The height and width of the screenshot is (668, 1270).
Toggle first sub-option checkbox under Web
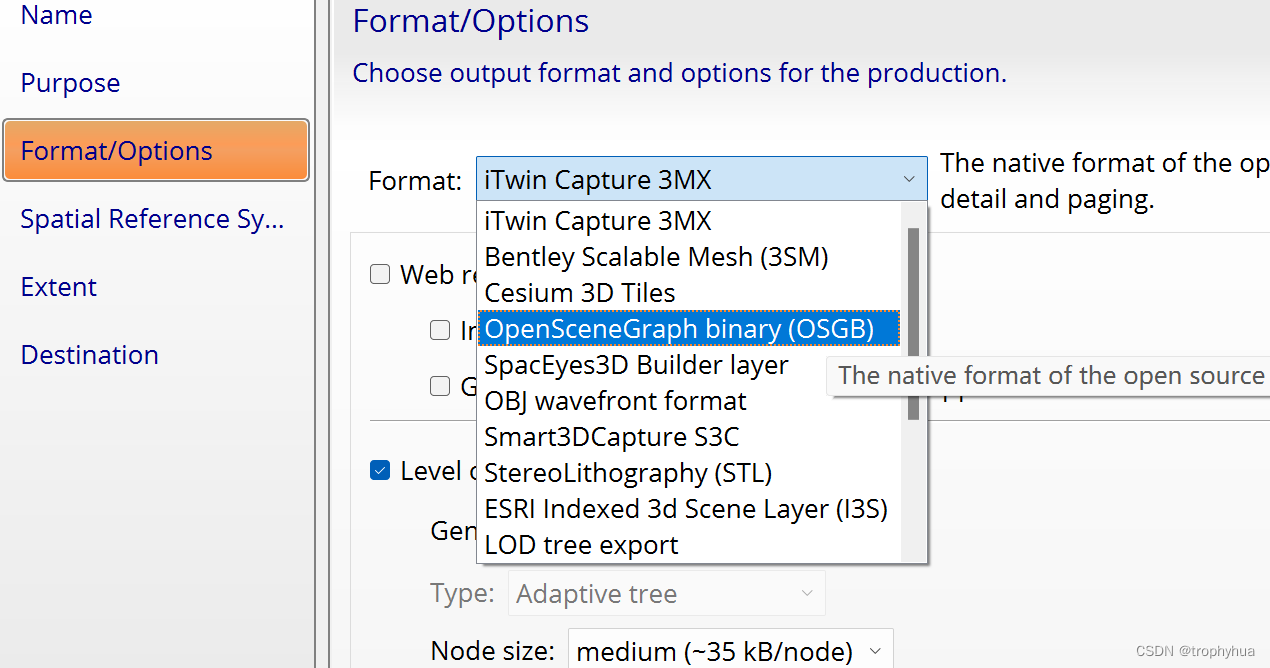tap(440, 330)
